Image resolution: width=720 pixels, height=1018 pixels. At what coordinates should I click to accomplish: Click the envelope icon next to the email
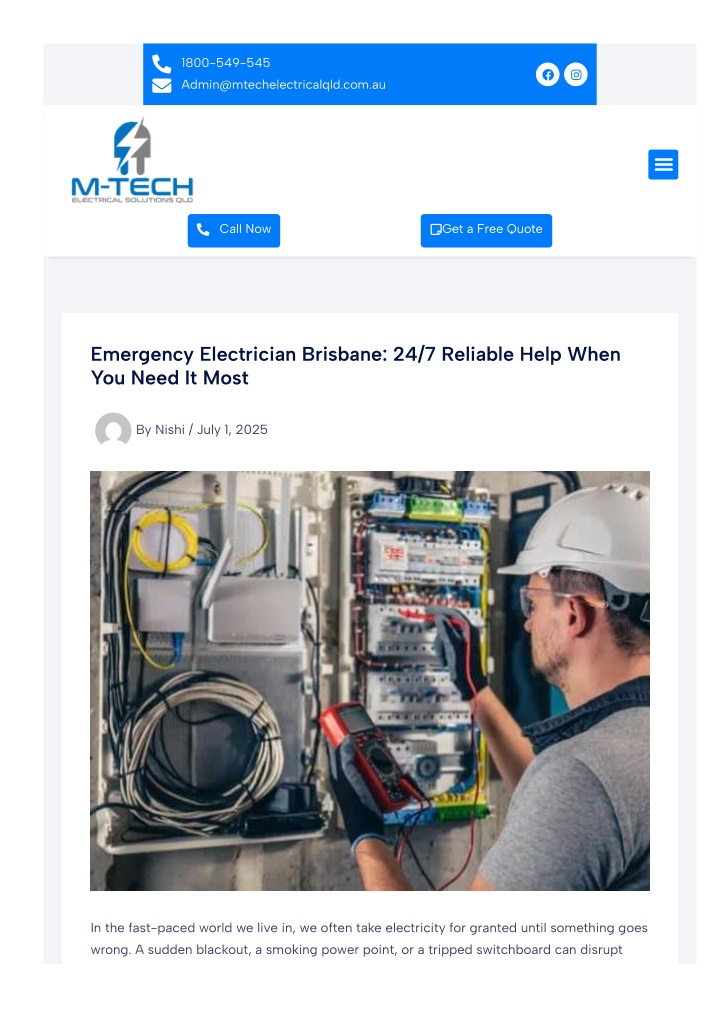pyautogui.click(x=161, y=86)
